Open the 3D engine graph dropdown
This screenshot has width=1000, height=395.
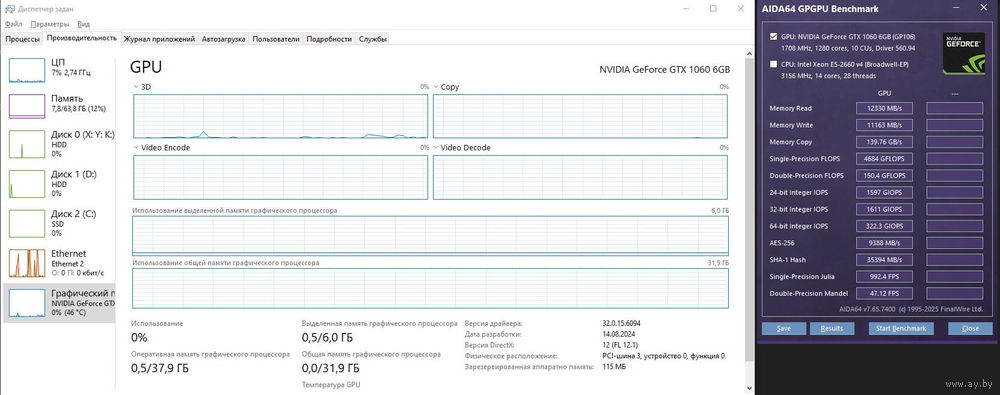[x=136, y=87]
